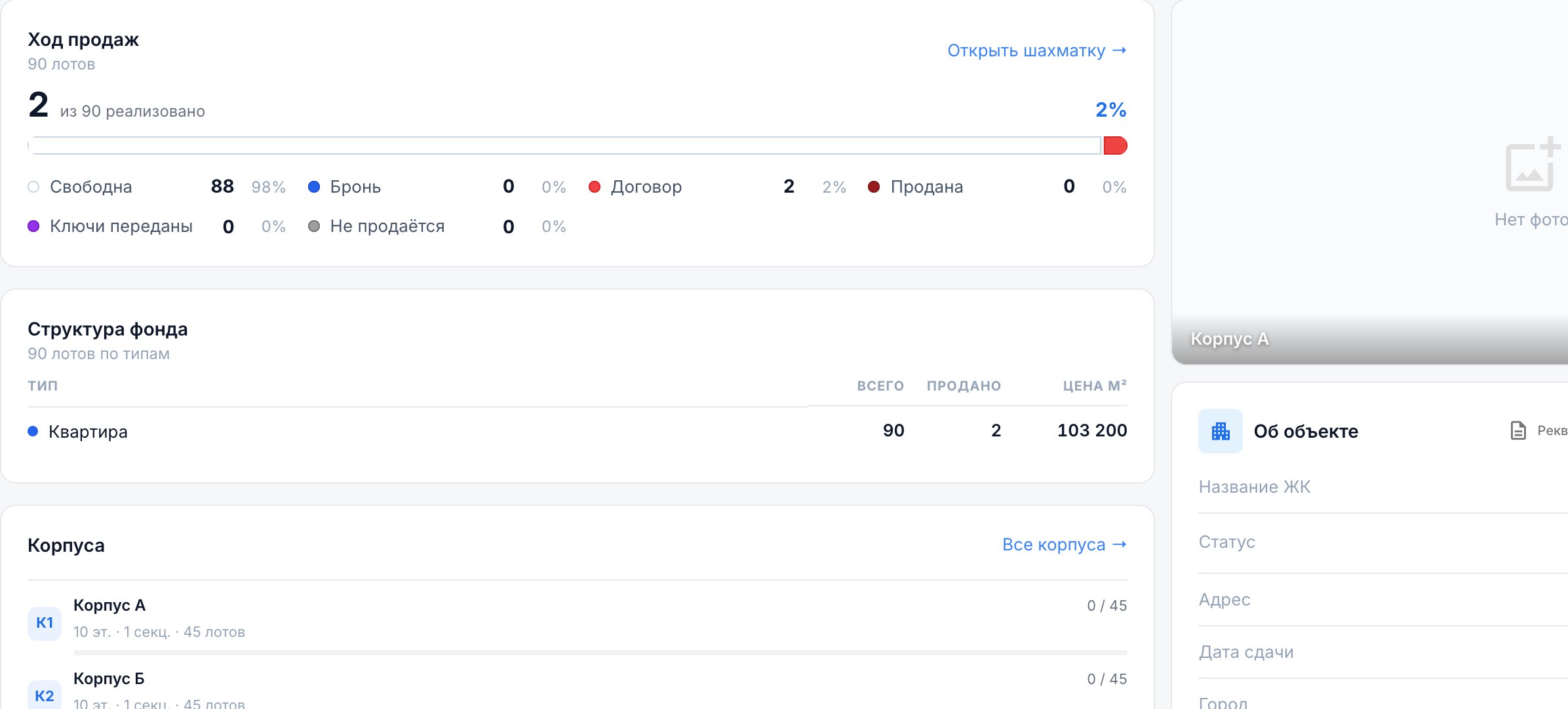
Task: Click the blue dot beside Квартира
Action: 33,431
